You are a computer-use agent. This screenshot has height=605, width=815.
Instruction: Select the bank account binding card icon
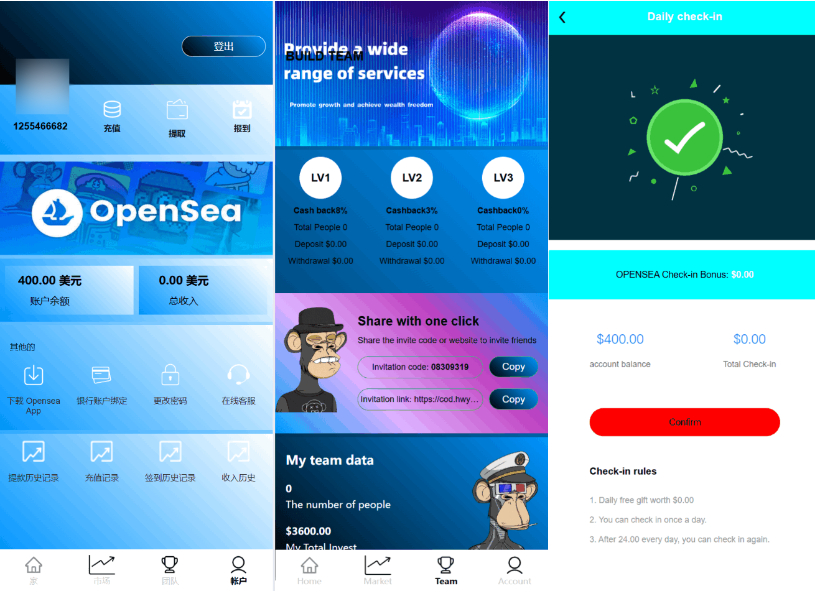click(x=101, y=375)
